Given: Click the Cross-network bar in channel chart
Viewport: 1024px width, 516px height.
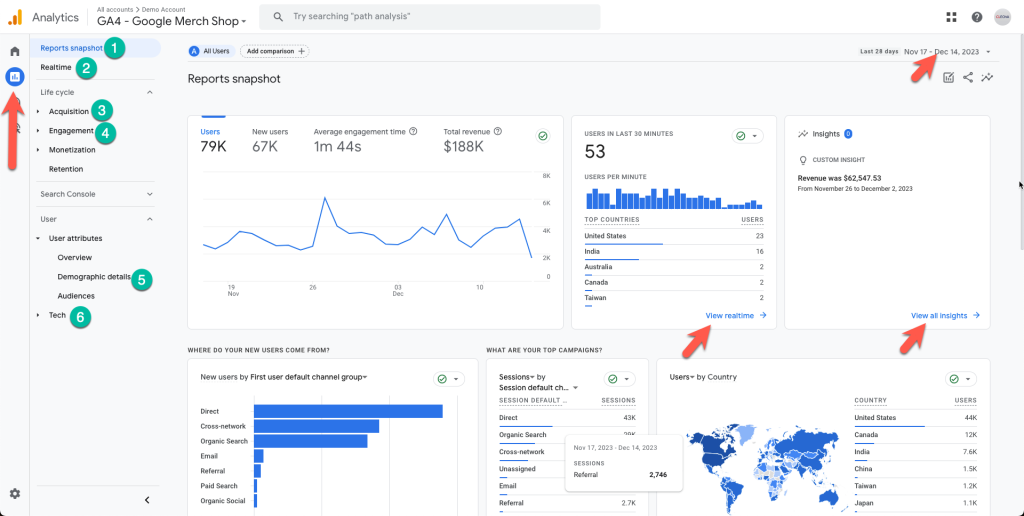Looking at the screenshot, I should tap(317, 427).
